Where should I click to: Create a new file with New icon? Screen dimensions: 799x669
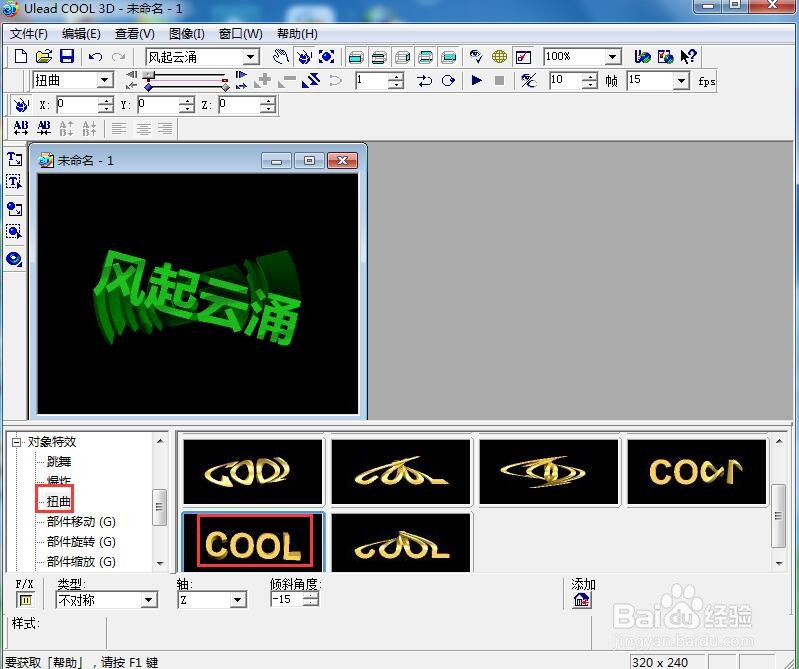coord(21,56)
